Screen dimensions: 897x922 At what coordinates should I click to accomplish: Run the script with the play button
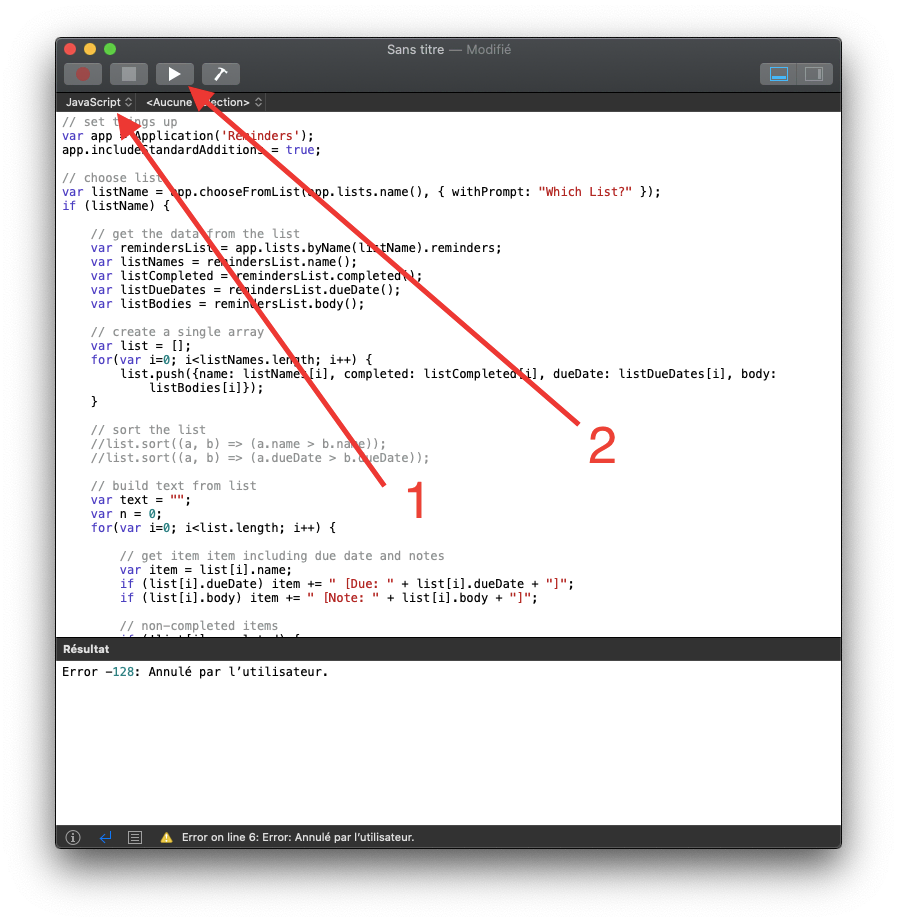pyautogui.click(x=175, y=74)
